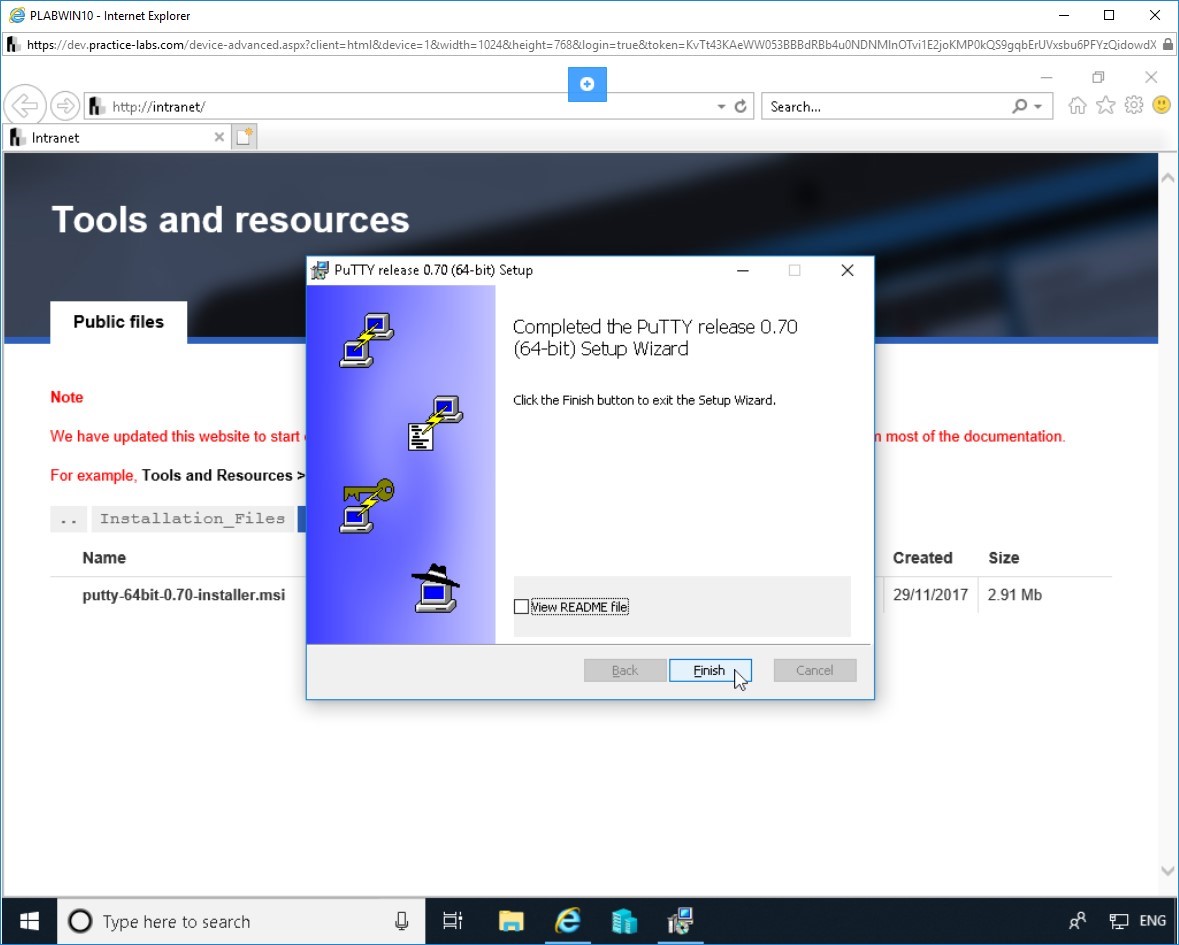Click the Tools and resources page heading
The image size is (1179, 945).
230,220
